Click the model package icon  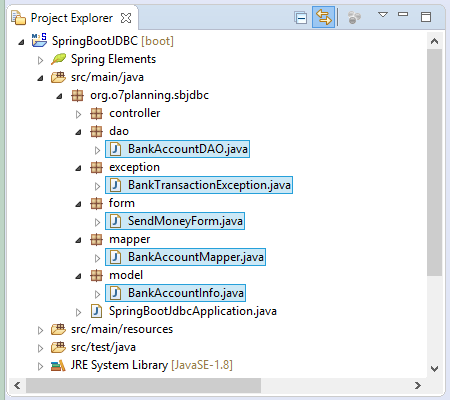coord(96,275)
